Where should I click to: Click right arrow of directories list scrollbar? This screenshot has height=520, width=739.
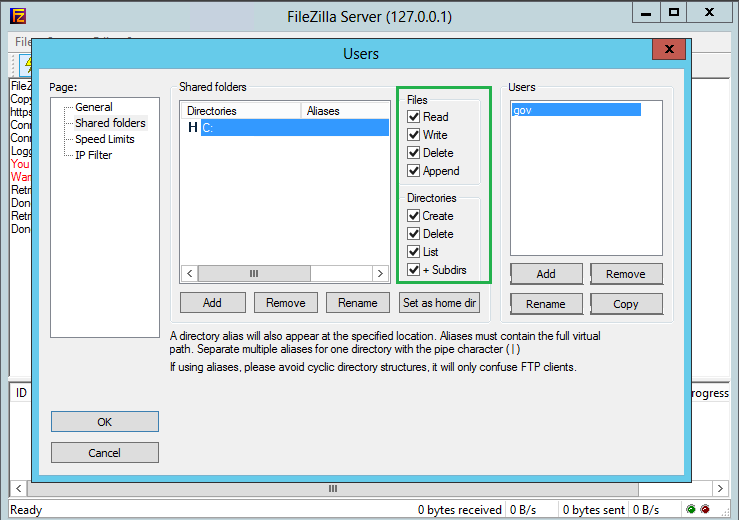(x=380, y=273)
